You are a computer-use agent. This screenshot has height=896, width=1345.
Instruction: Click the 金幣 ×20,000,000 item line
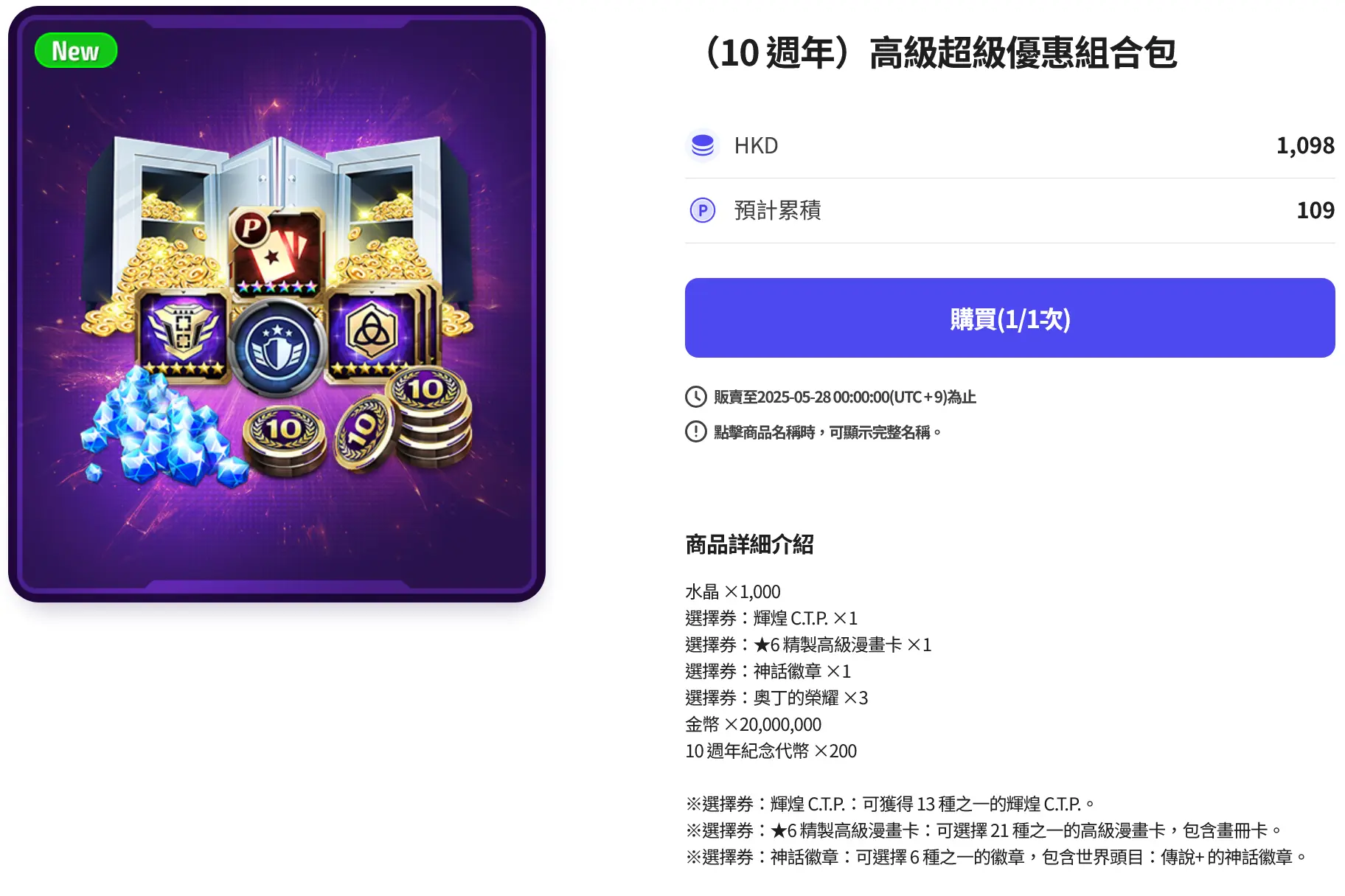coord(753,724)
